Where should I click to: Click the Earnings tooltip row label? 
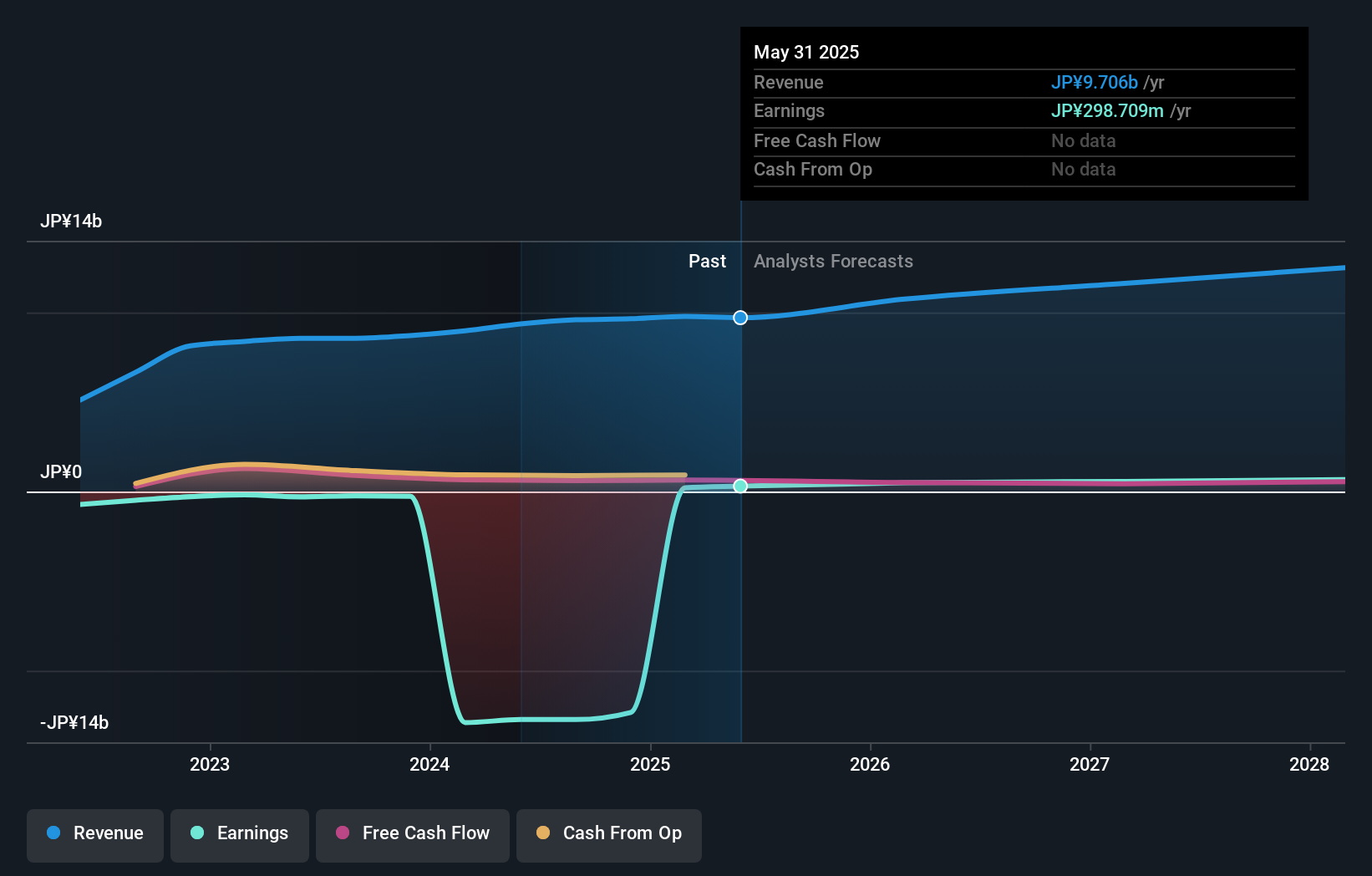(789, 111)
